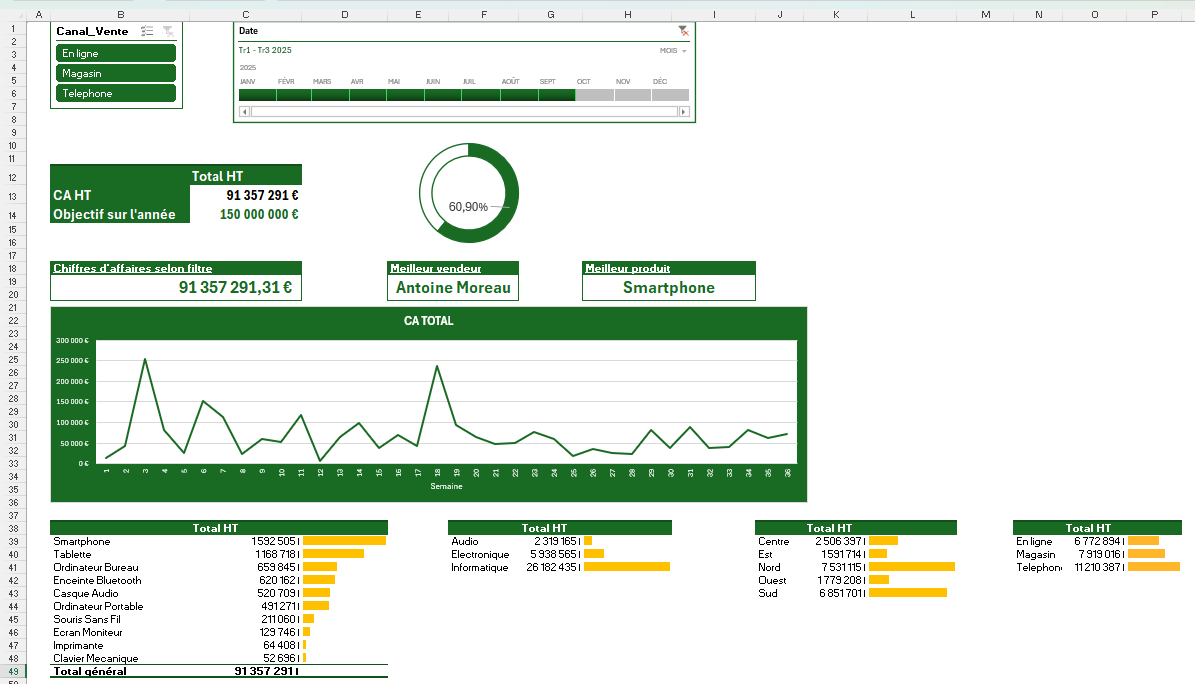Click the timeline right scroll arrow
This screenshot has height=684, width=1195.
[684, 111]
